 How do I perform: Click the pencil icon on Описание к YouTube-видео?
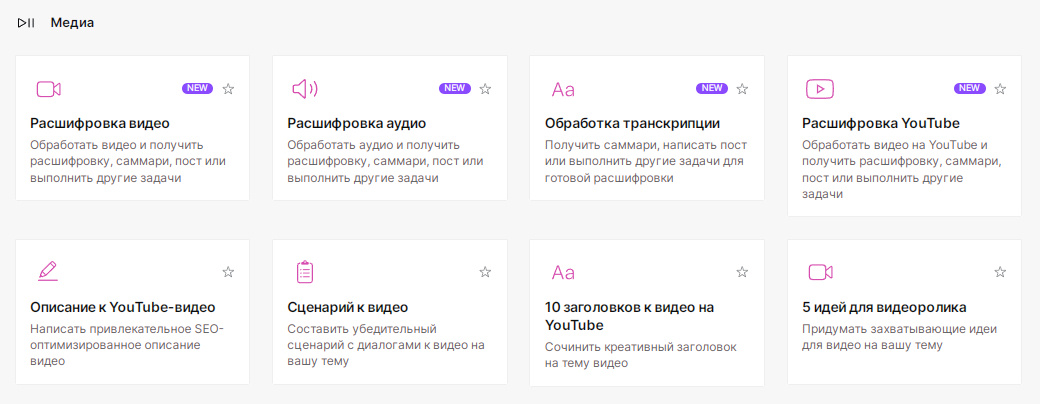48,271
